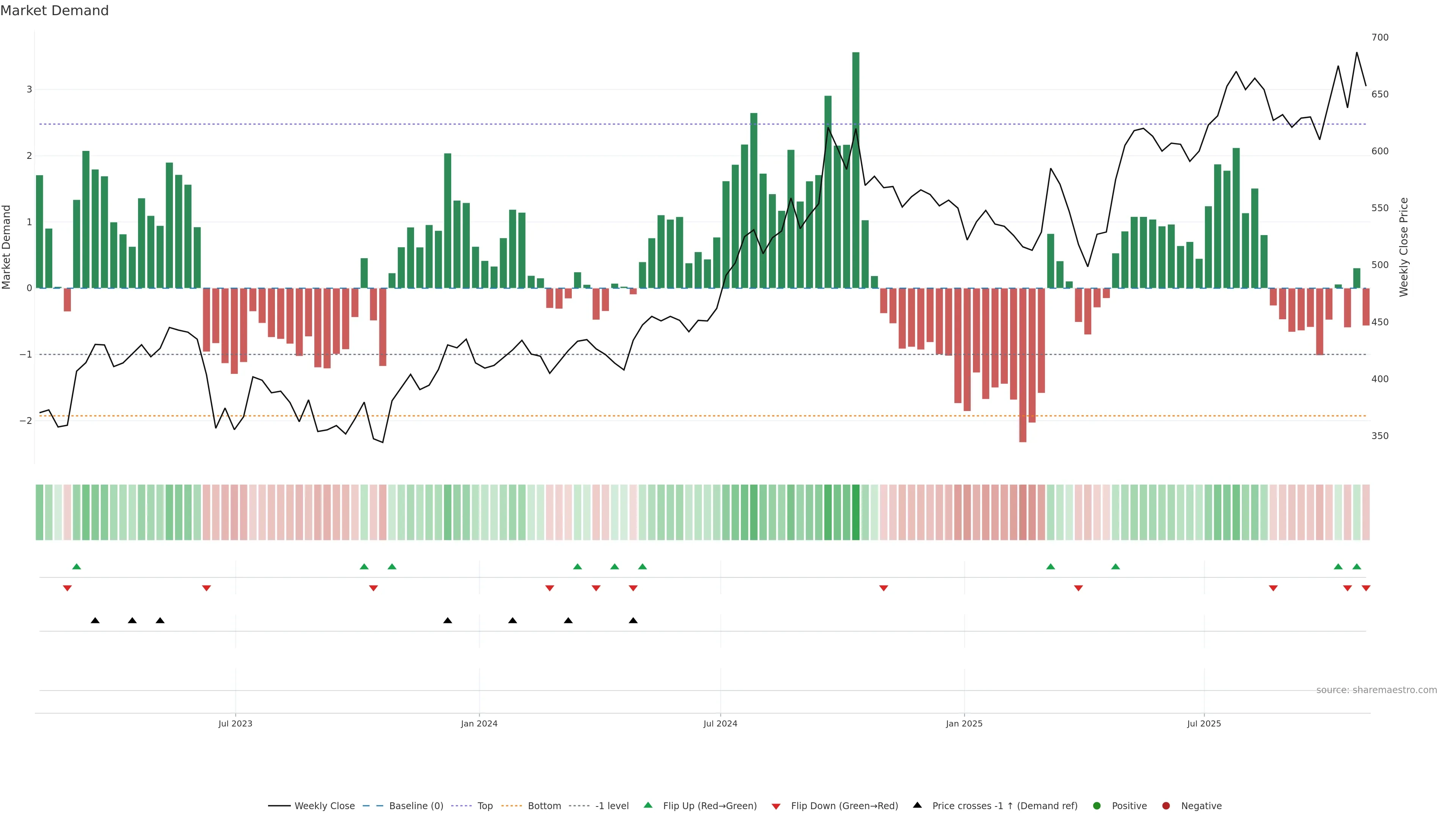The height and width of the screenshot is (819, 1456).
Task: Click the rightmost red flip-down triangle marker
Action: [x=1366, y=588]
